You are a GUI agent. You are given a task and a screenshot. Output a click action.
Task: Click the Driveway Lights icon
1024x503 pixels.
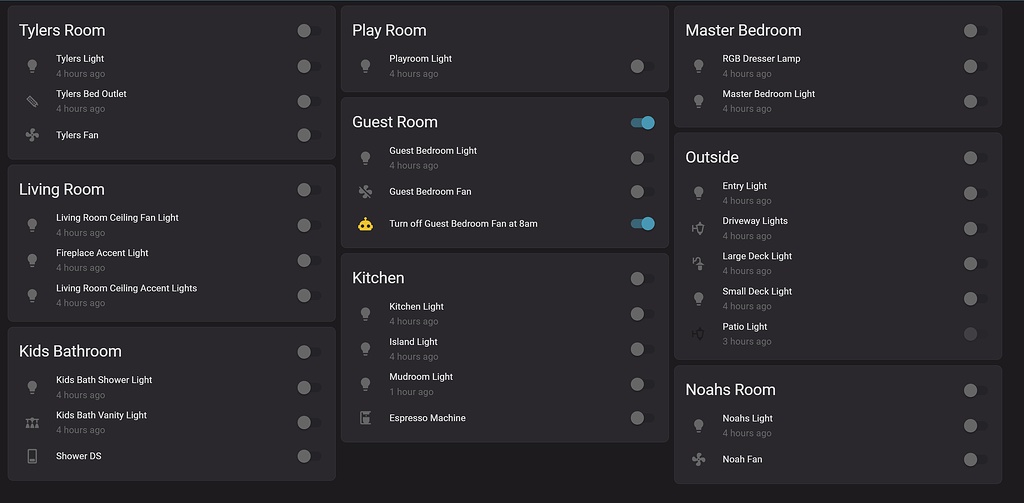[x=698, y=228]
